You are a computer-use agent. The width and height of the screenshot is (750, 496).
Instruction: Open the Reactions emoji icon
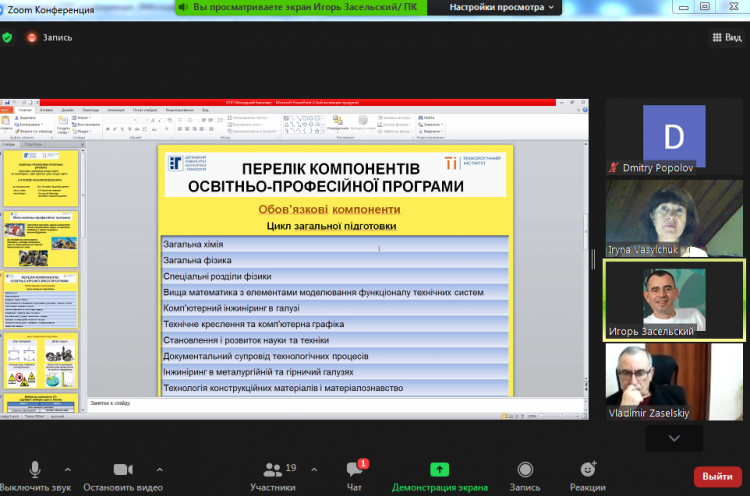(588, 469)
